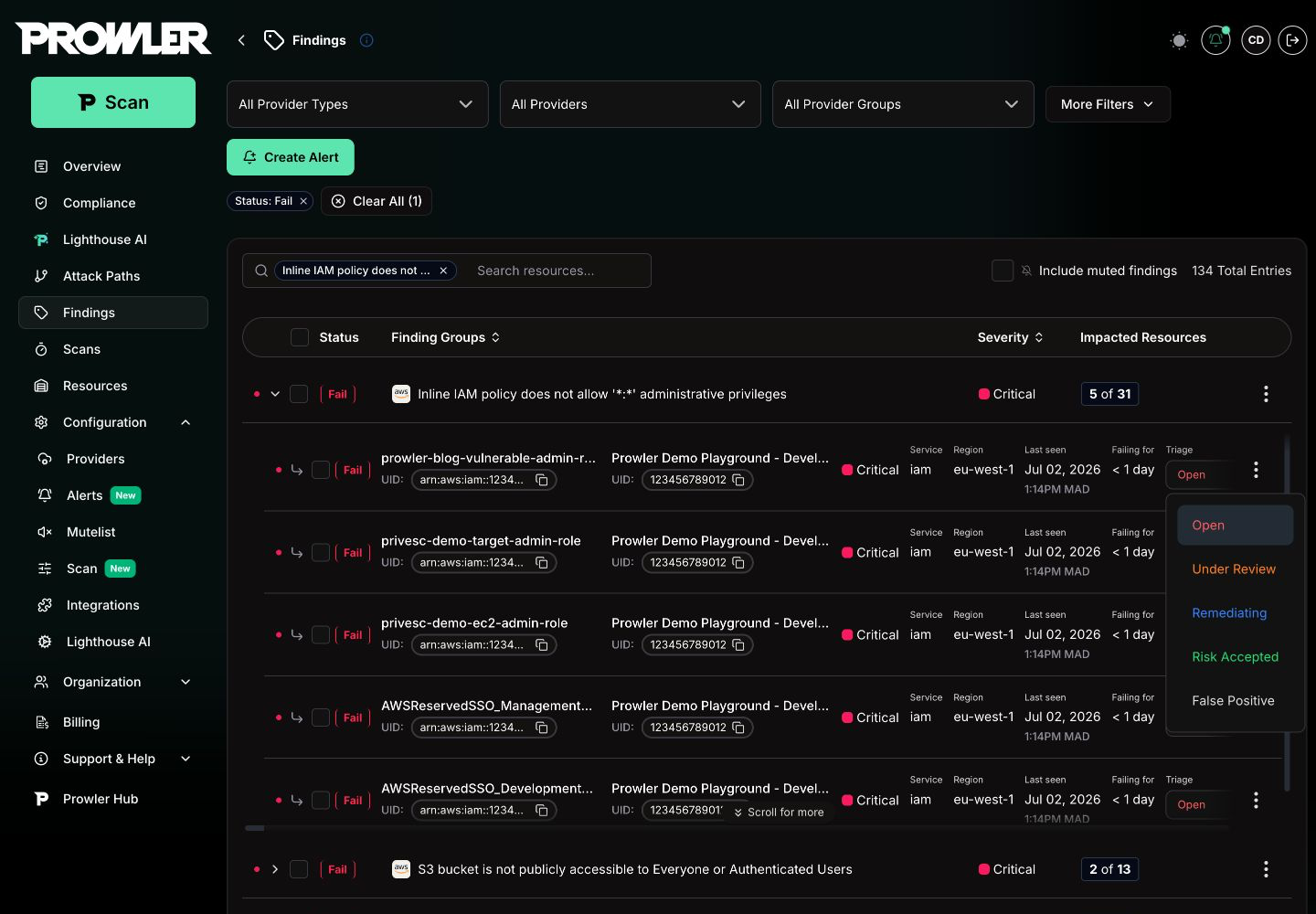Open the All Provider Types dropdown
The height and width of the screenshot is (914, 1316).
[357, 104]
